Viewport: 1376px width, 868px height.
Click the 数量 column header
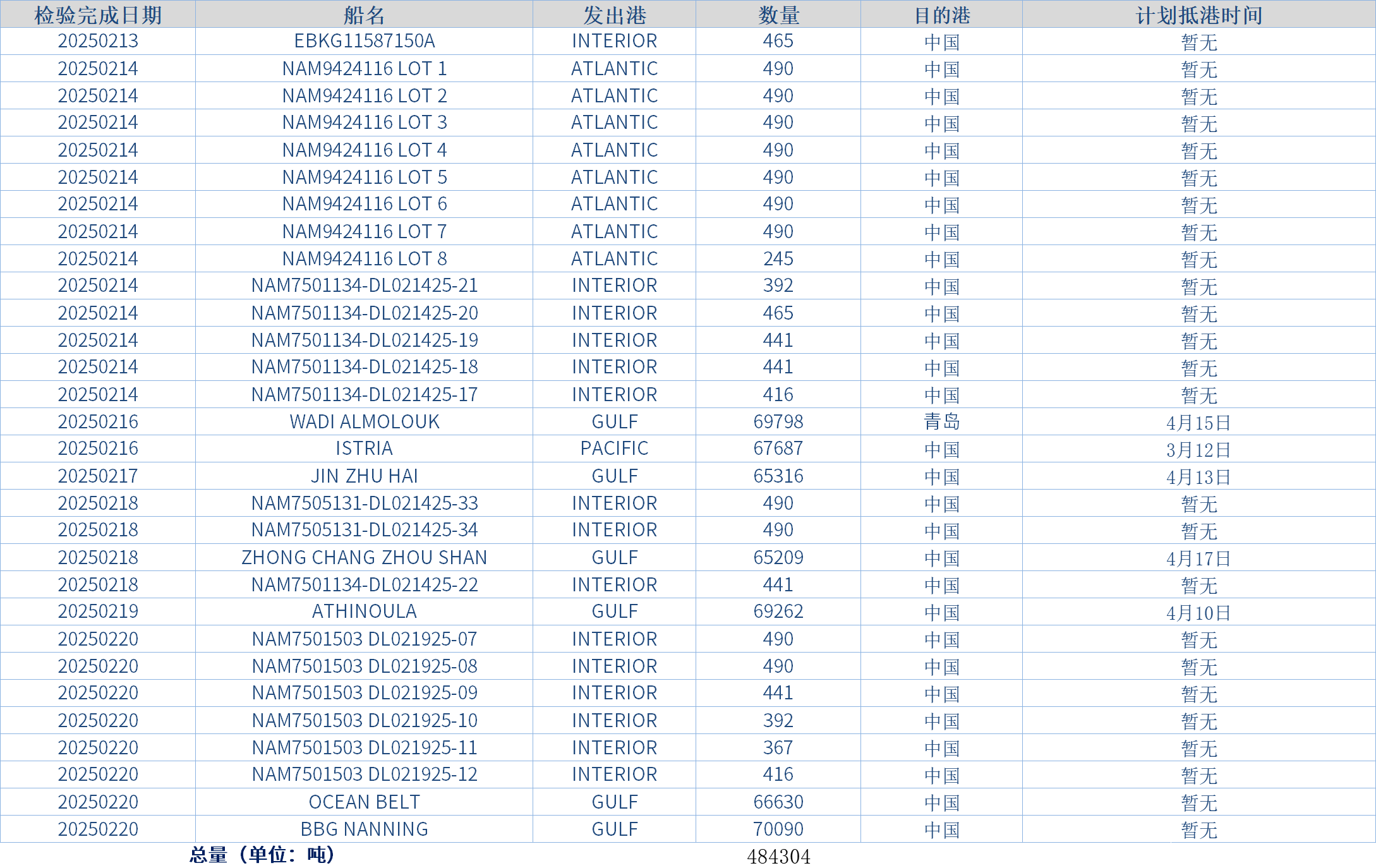(x=778, y=15)
